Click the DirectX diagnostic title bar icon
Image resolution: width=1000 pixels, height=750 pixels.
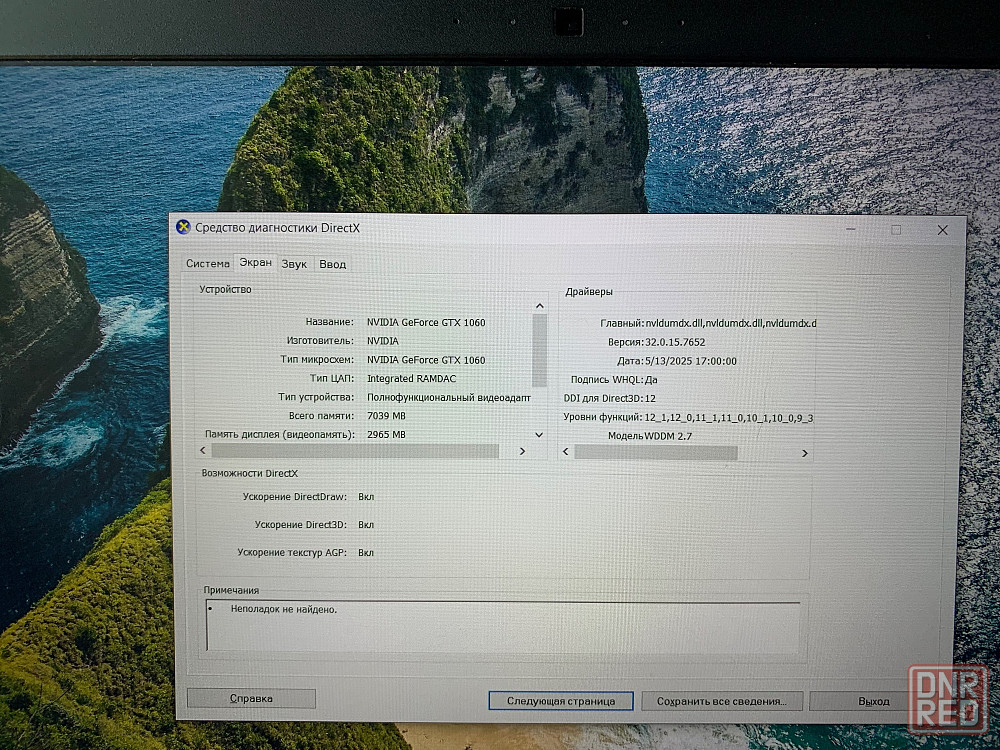[183, 227]
